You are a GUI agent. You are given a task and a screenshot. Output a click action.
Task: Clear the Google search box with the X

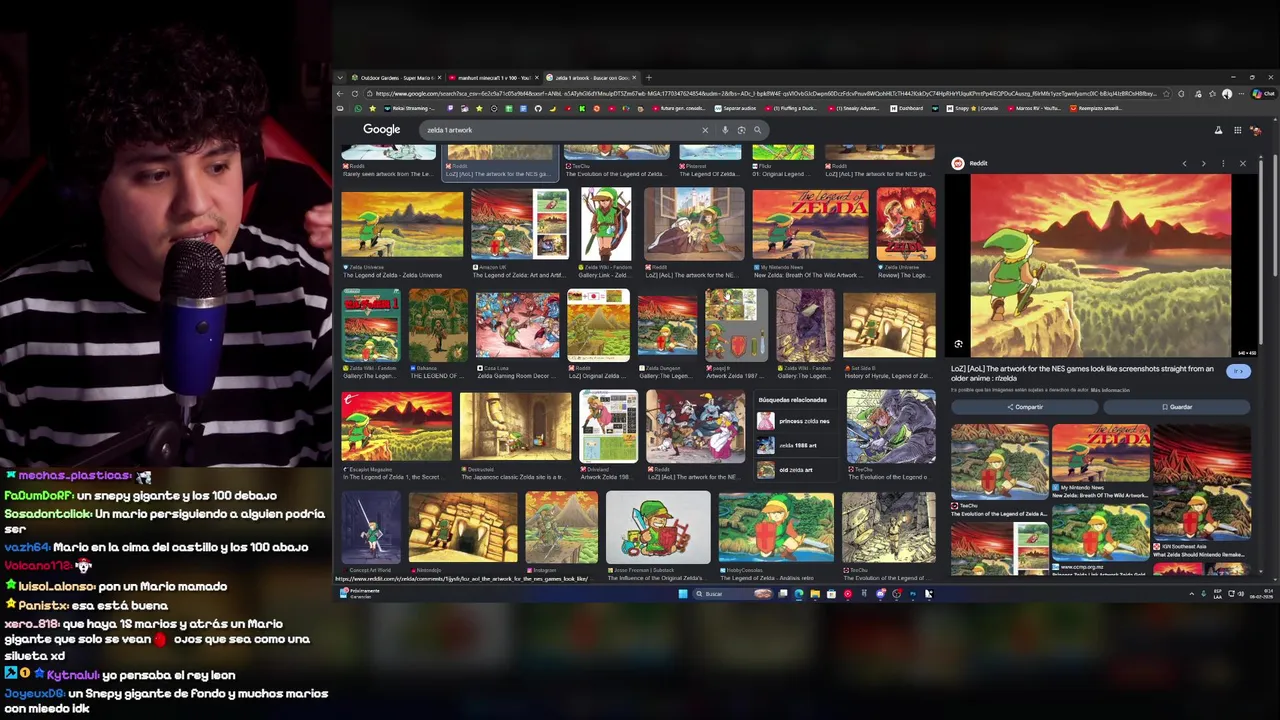pos(704,130)
